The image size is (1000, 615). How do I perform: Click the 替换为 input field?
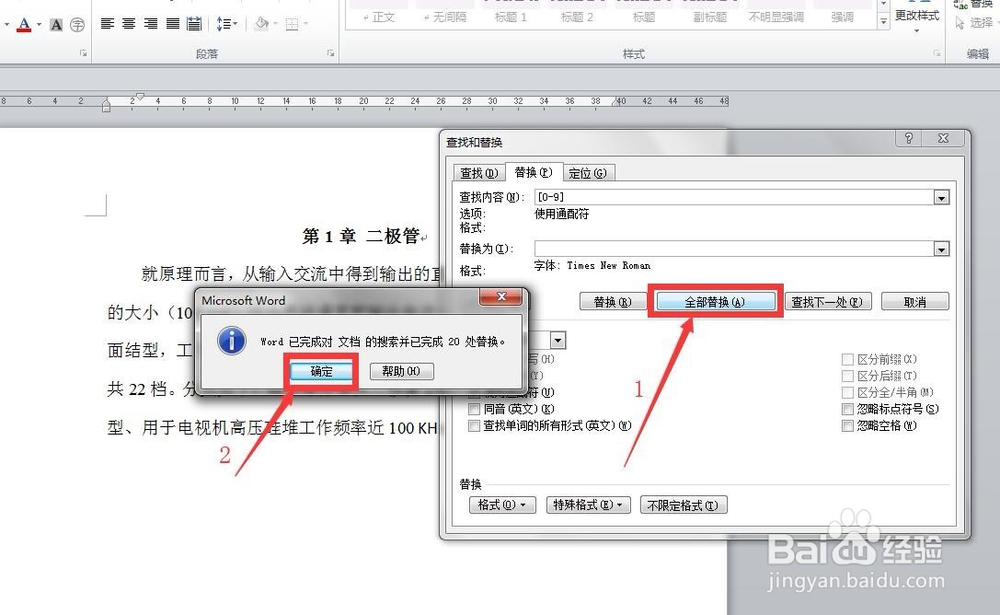click(734, 248)
